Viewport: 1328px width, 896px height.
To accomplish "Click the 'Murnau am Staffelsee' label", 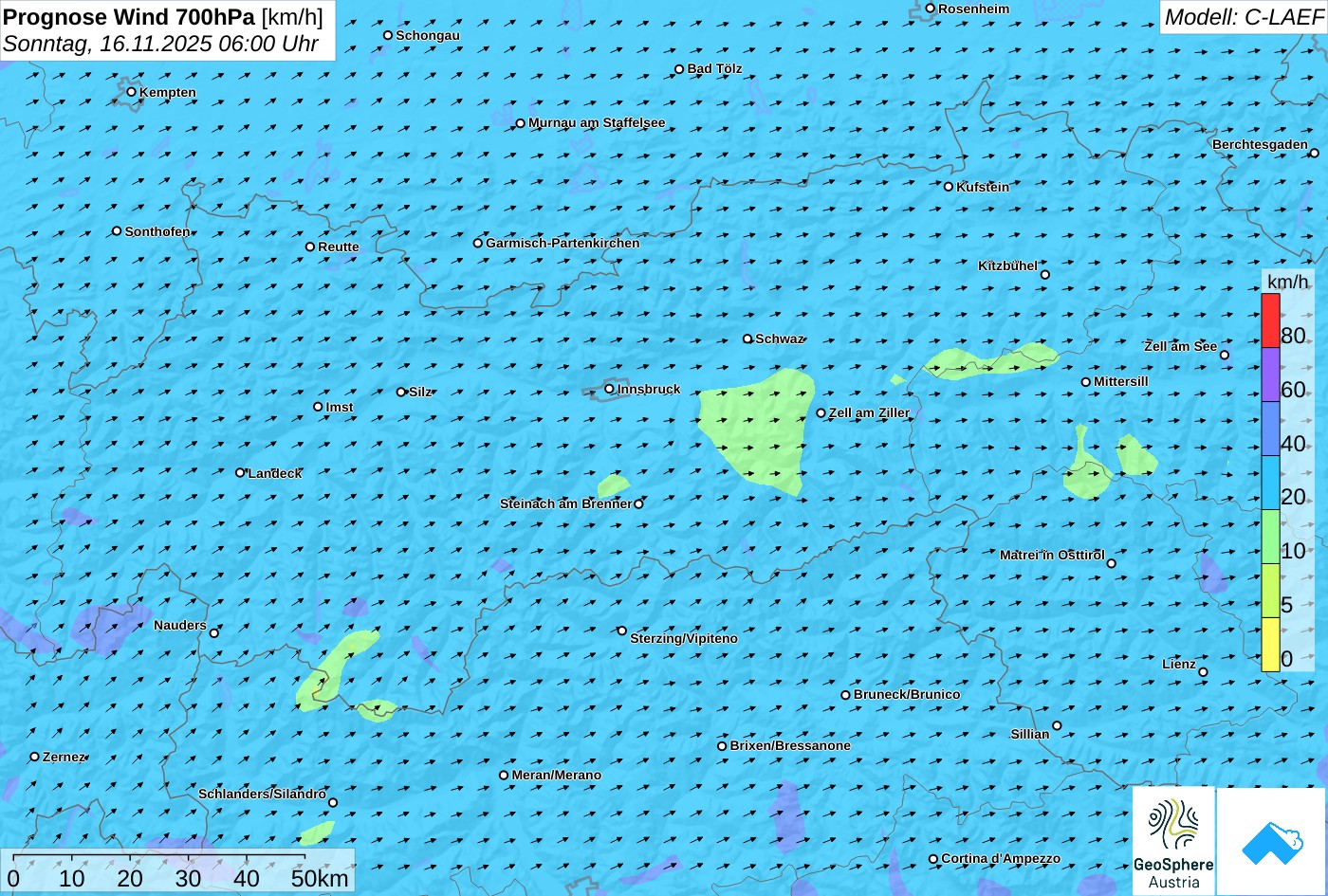I will pos(597,122).
